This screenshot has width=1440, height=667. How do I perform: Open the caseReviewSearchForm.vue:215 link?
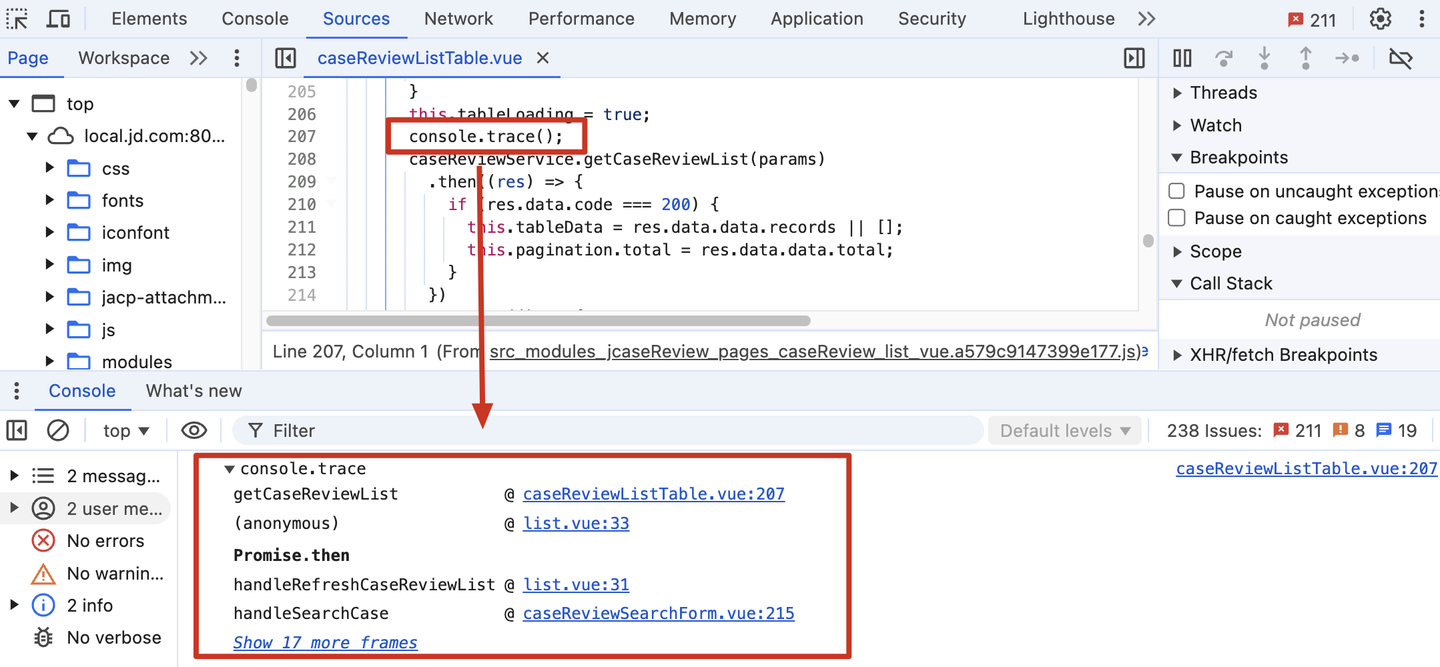(658, 614)
